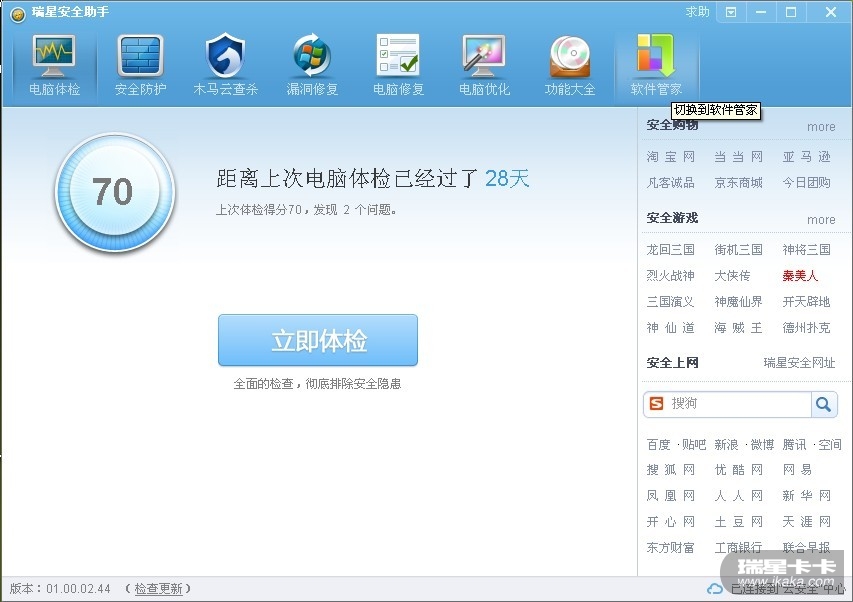
Task: Open the 街机三国 game link
Action: pos(738,250)
